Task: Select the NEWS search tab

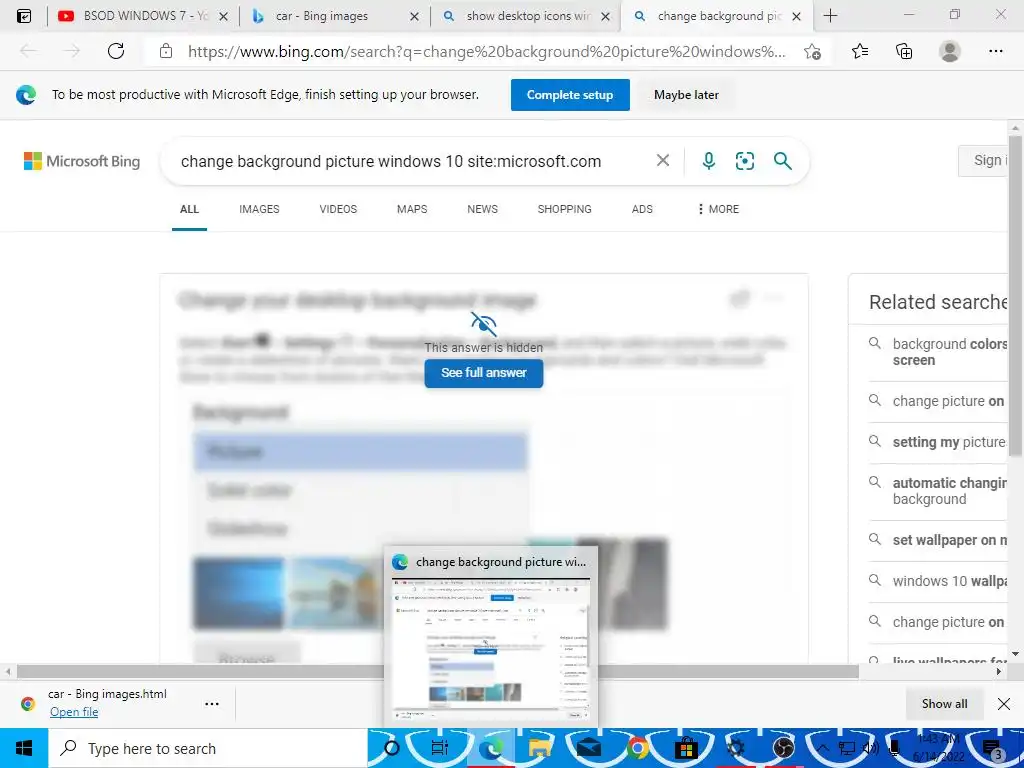Action: 483,209
